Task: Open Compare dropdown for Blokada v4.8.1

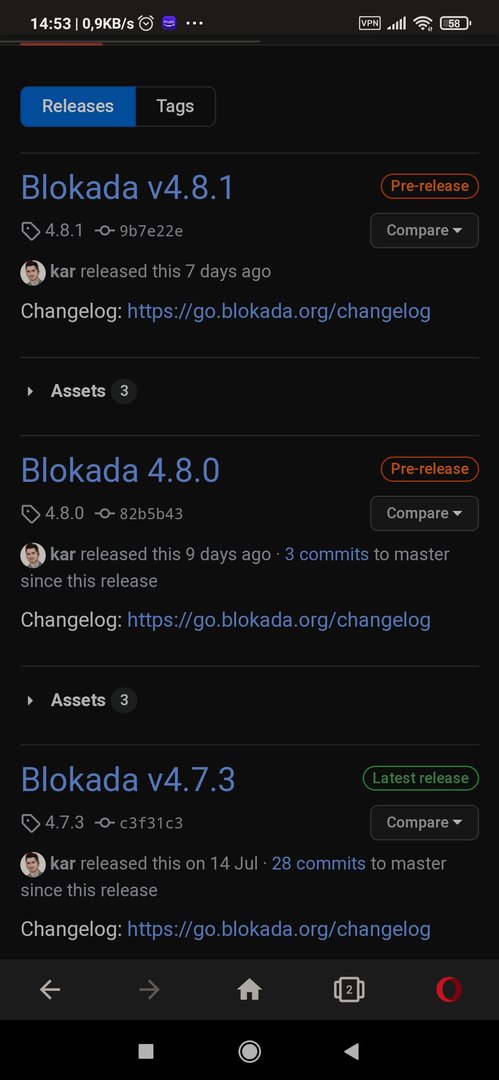Action: (x=424, y=230)
